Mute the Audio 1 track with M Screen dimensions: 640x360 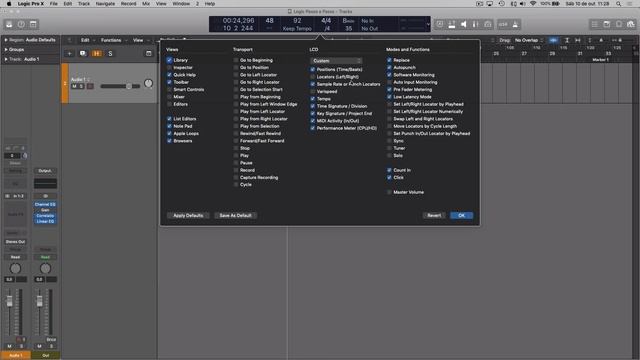tap(74, 86)
